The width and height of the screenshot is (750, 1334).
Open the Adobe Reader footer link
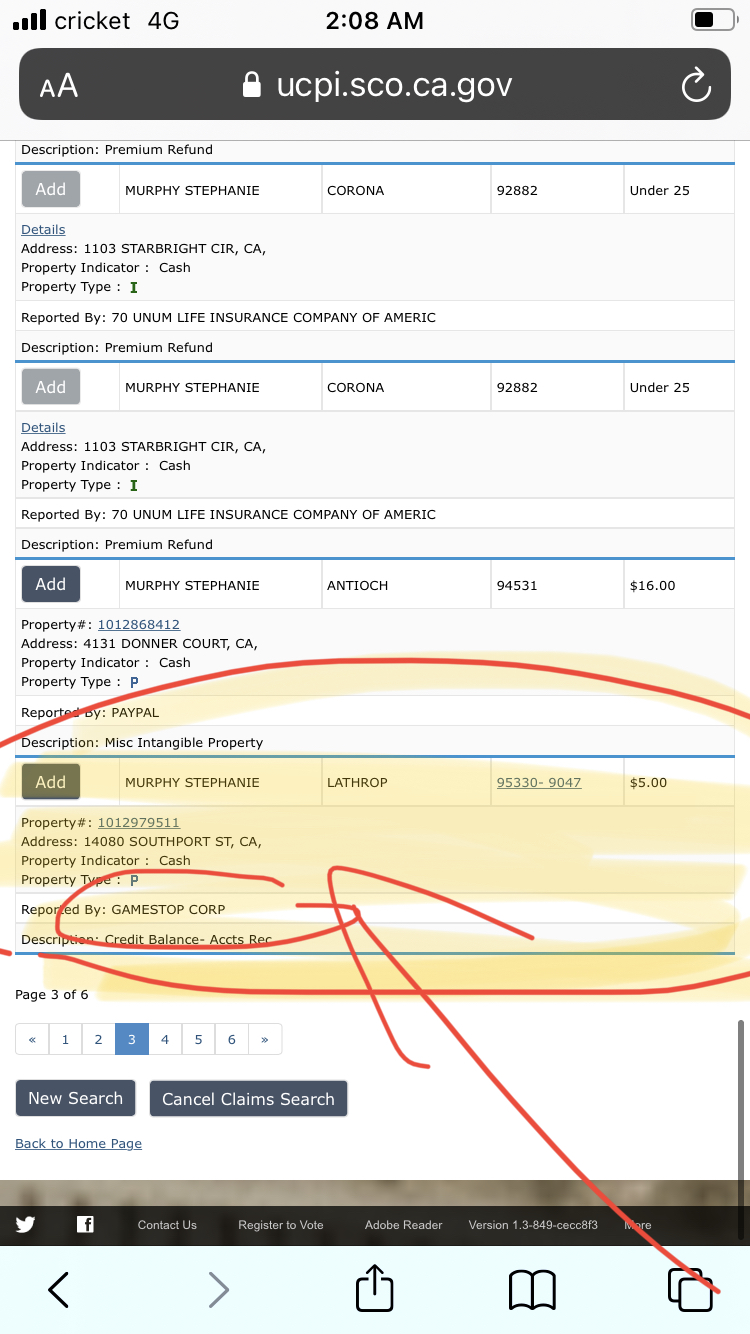(x=403, y=1225)
